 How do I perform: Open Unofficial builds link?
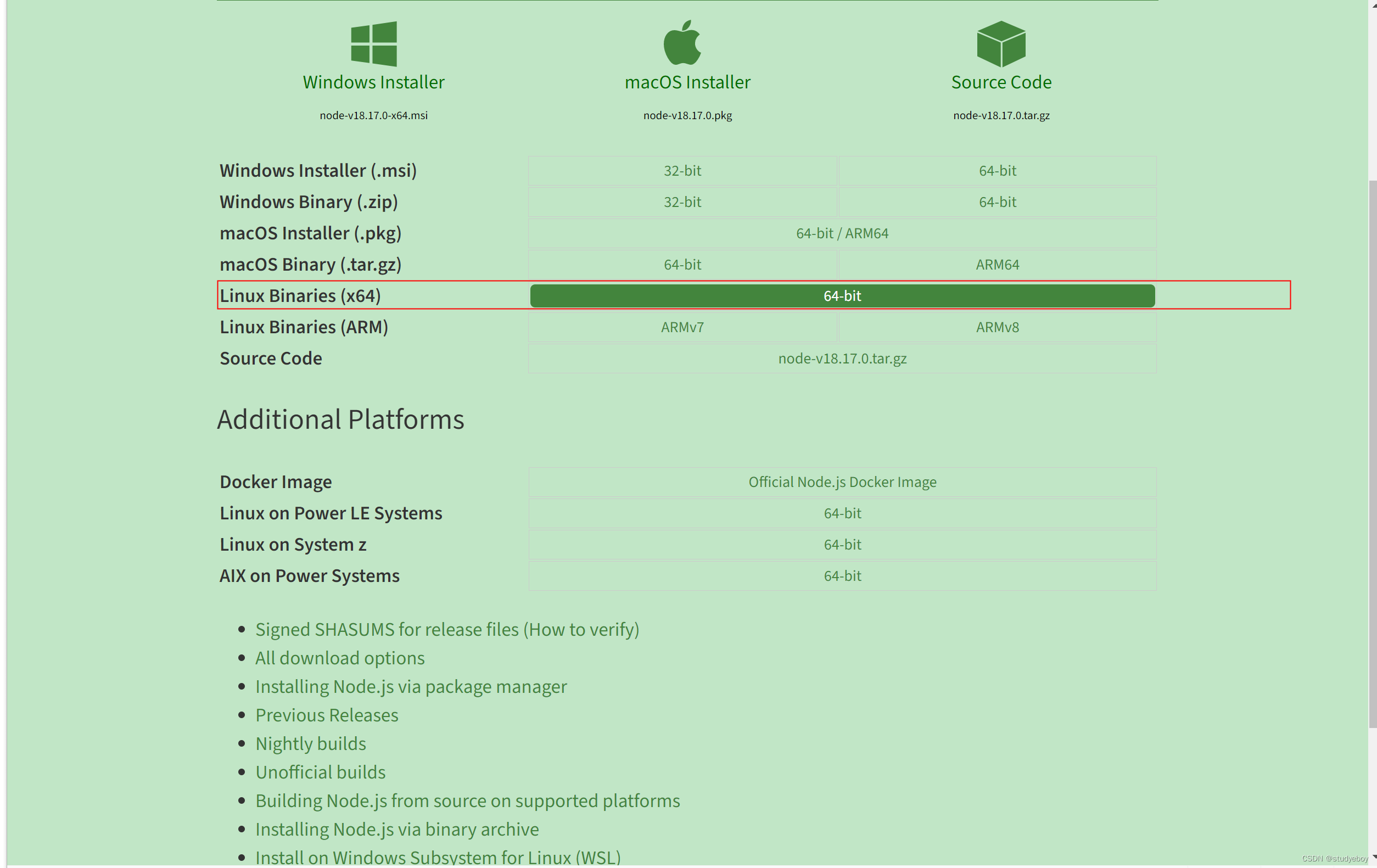[320, 772]
